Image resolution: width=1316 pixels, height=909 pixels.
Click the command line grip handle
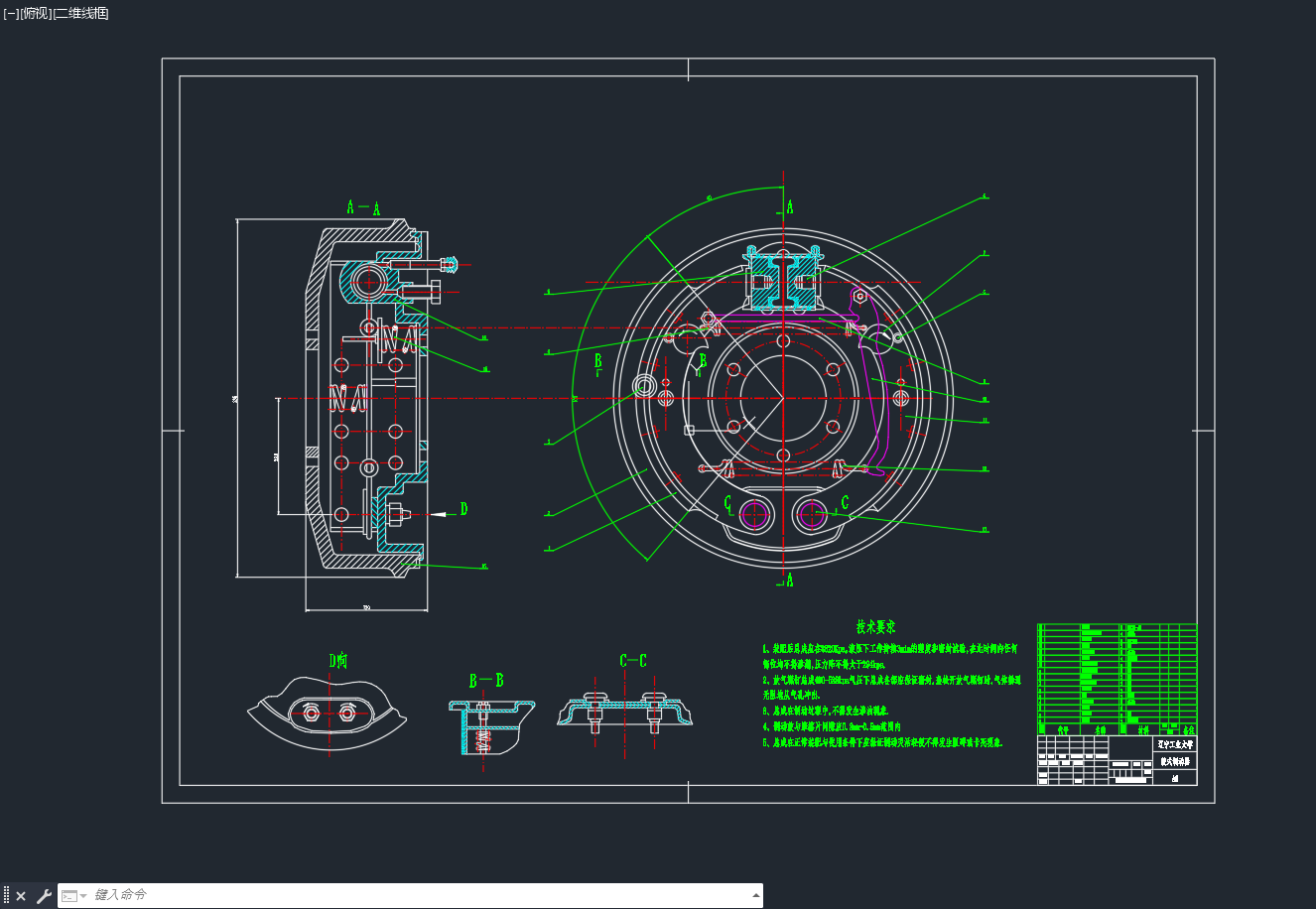click(6, 896)
